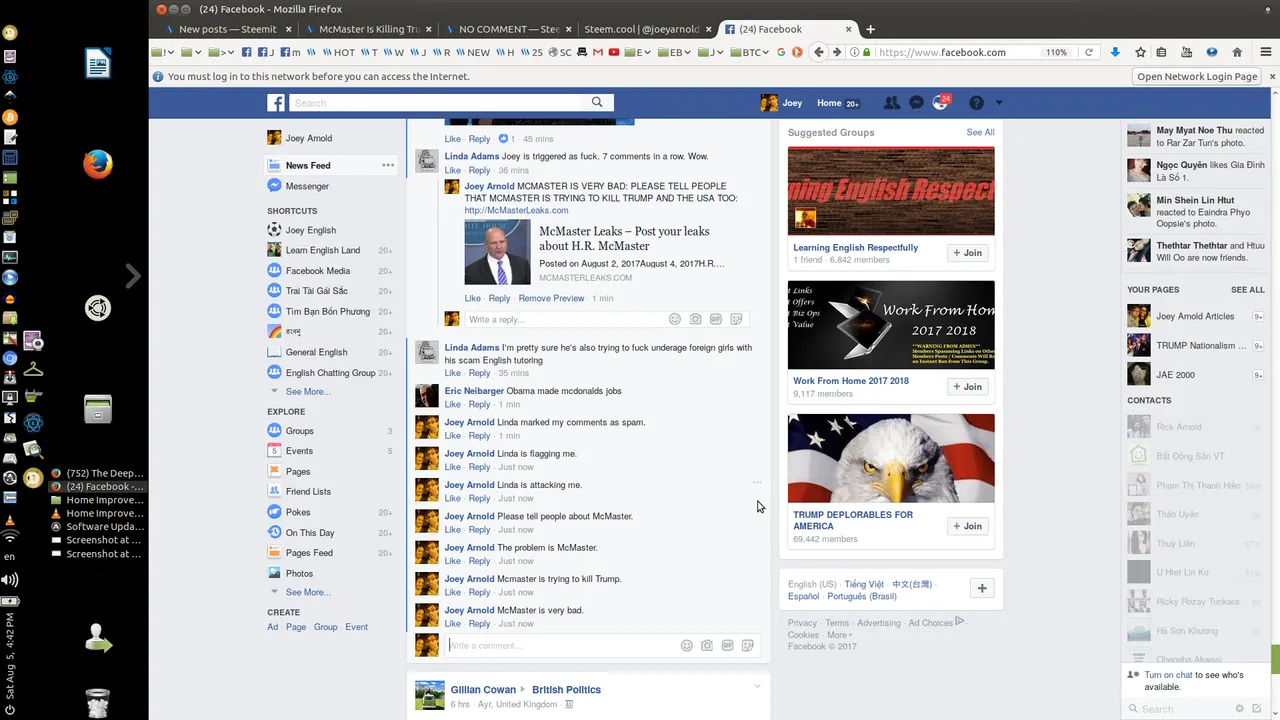Open the Trash icon on desktop
The height and width of the screenshot is (720, 1280).
(97, 702)
